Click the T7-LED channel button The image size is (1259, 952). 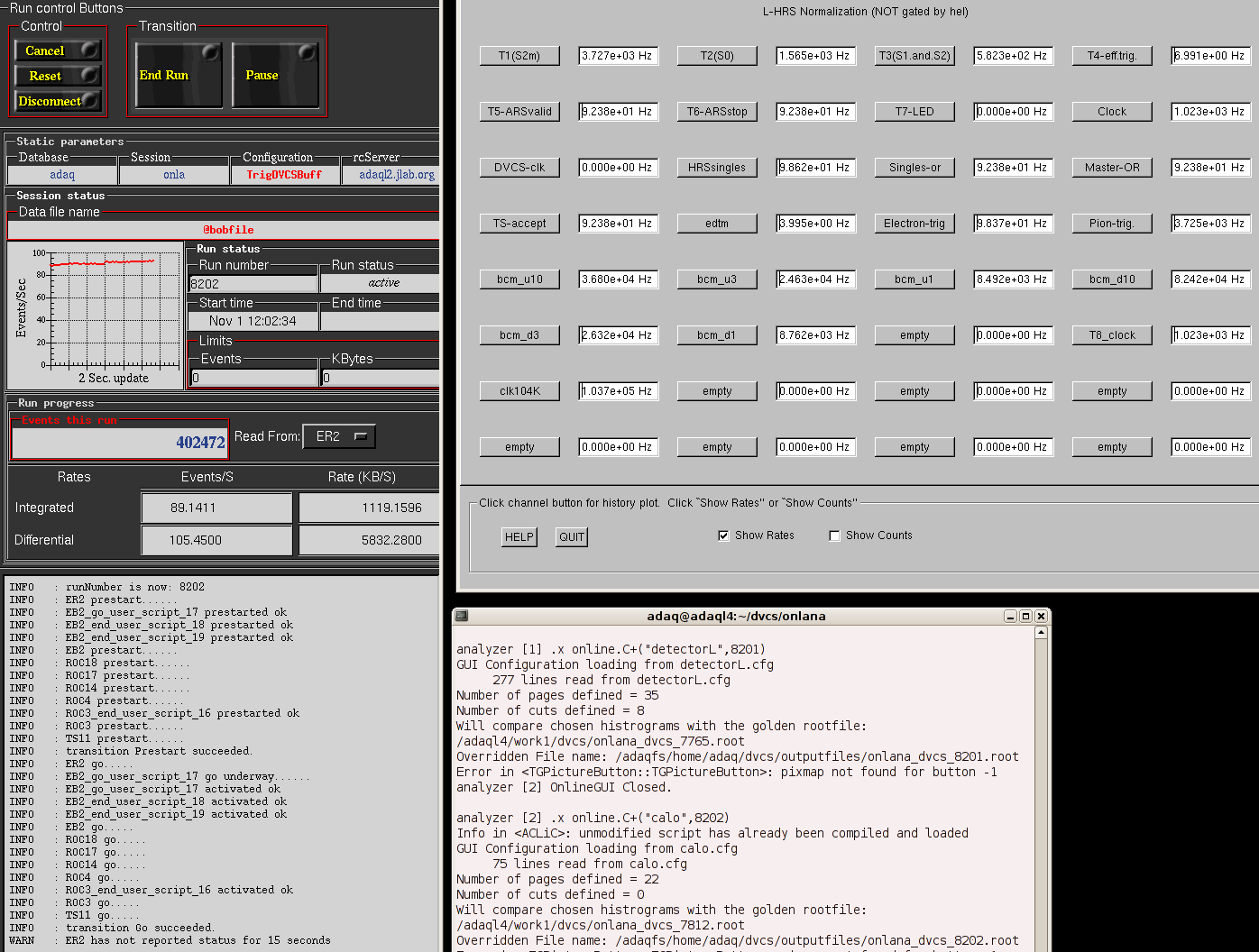pos(914,112)
